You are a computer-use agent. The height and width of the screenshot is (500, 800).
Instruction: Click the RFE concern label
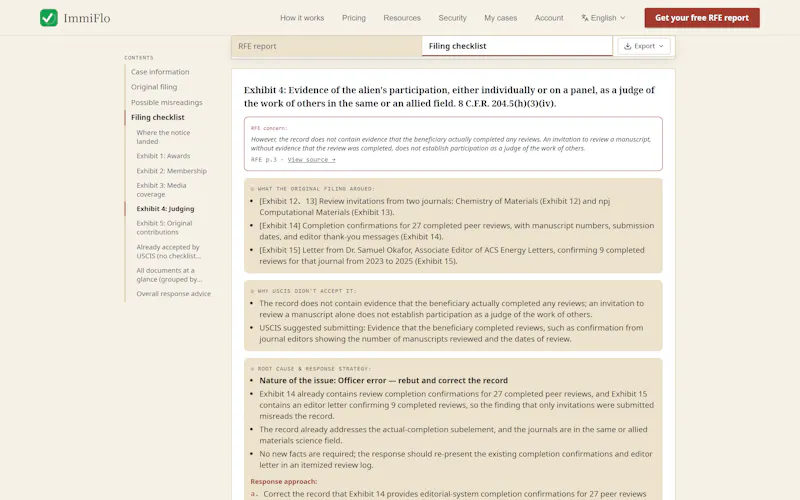tap(269, 128)
